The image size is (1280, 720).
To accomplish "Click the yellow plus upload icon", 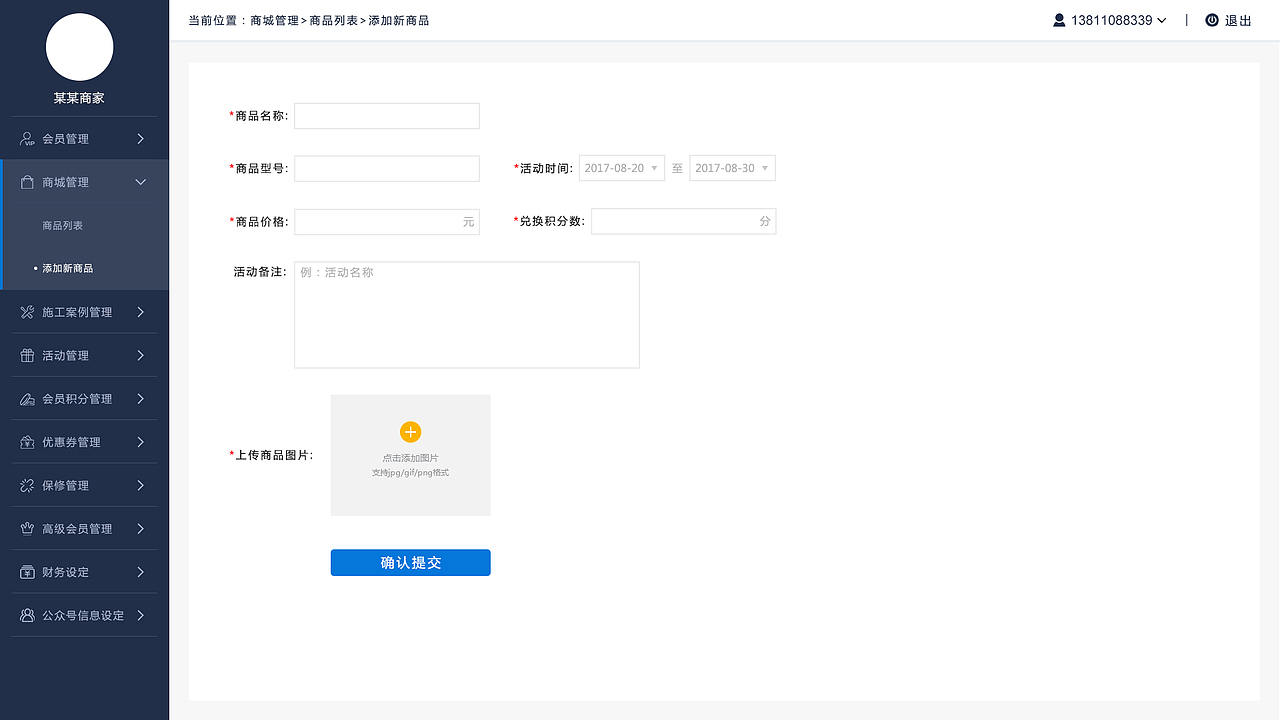I will pyautogui.click(x=410, y=432).
